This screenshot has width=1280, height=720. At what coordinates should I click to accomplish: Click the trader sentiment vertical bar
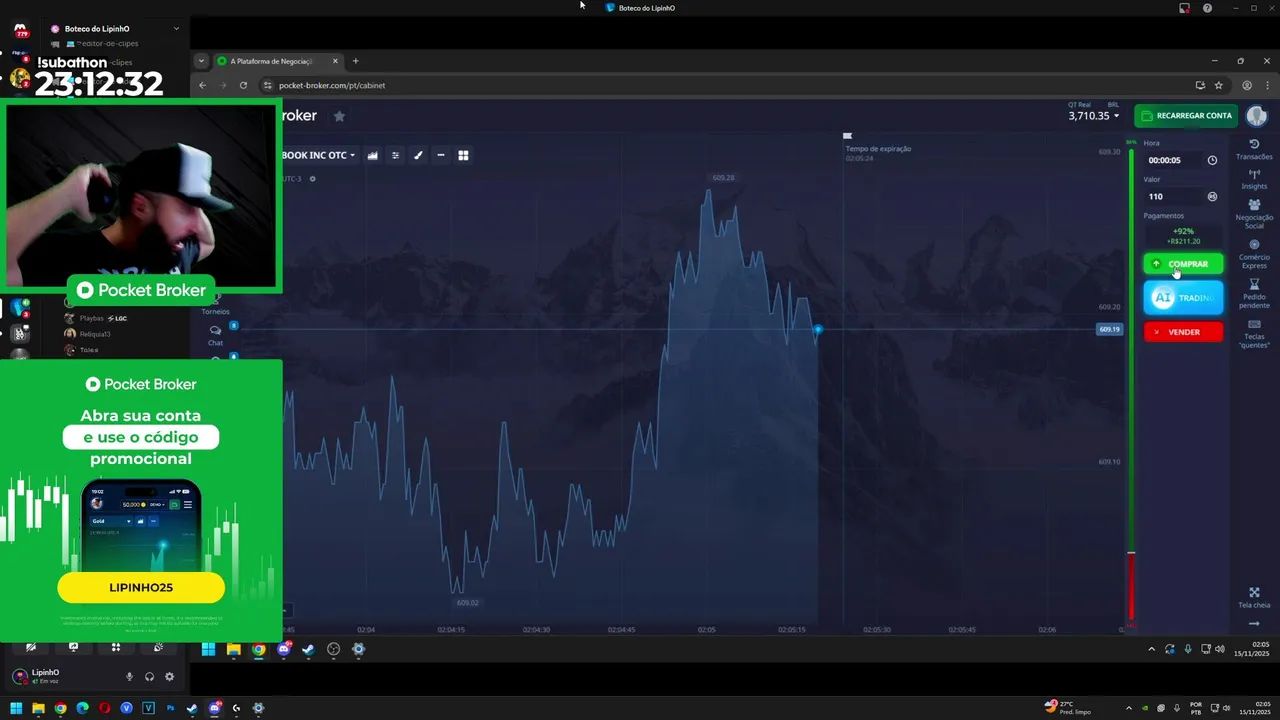[x=1131, y=384]
